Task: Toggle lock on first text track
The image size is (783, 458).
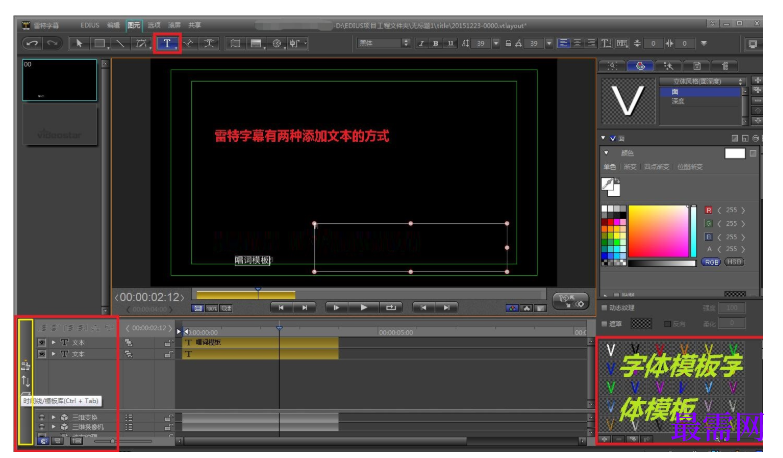Action: 168,343
